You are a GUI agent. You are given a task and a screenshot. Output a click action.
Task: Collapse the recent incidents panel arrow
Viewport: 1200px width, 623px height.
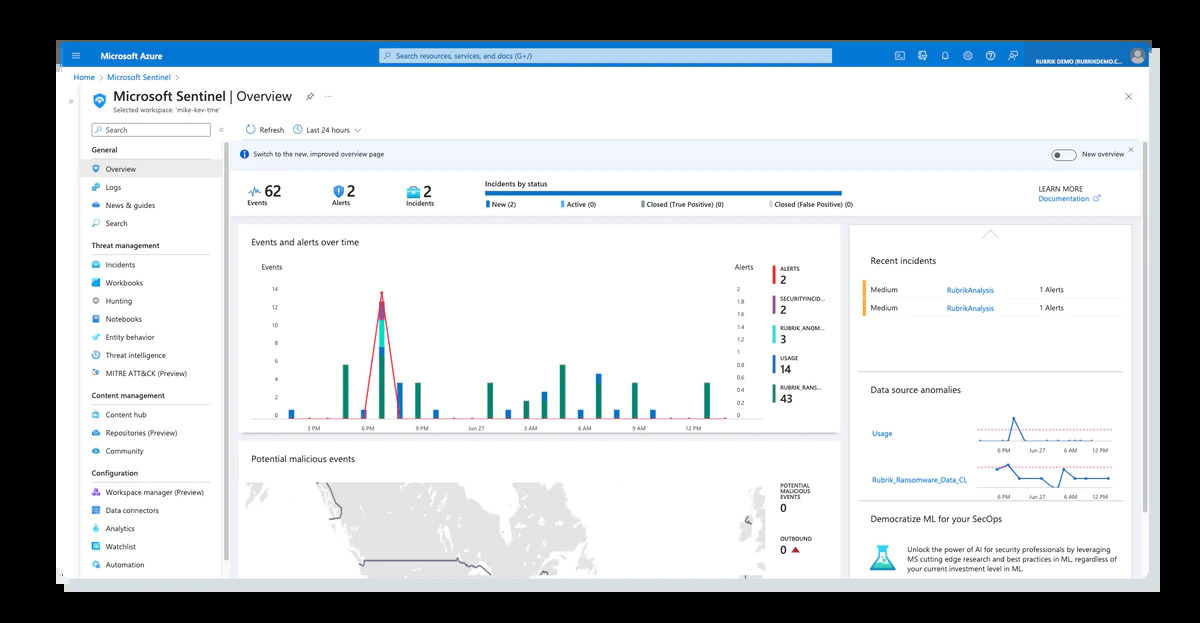pyautogui.click(x=990, y=234)
